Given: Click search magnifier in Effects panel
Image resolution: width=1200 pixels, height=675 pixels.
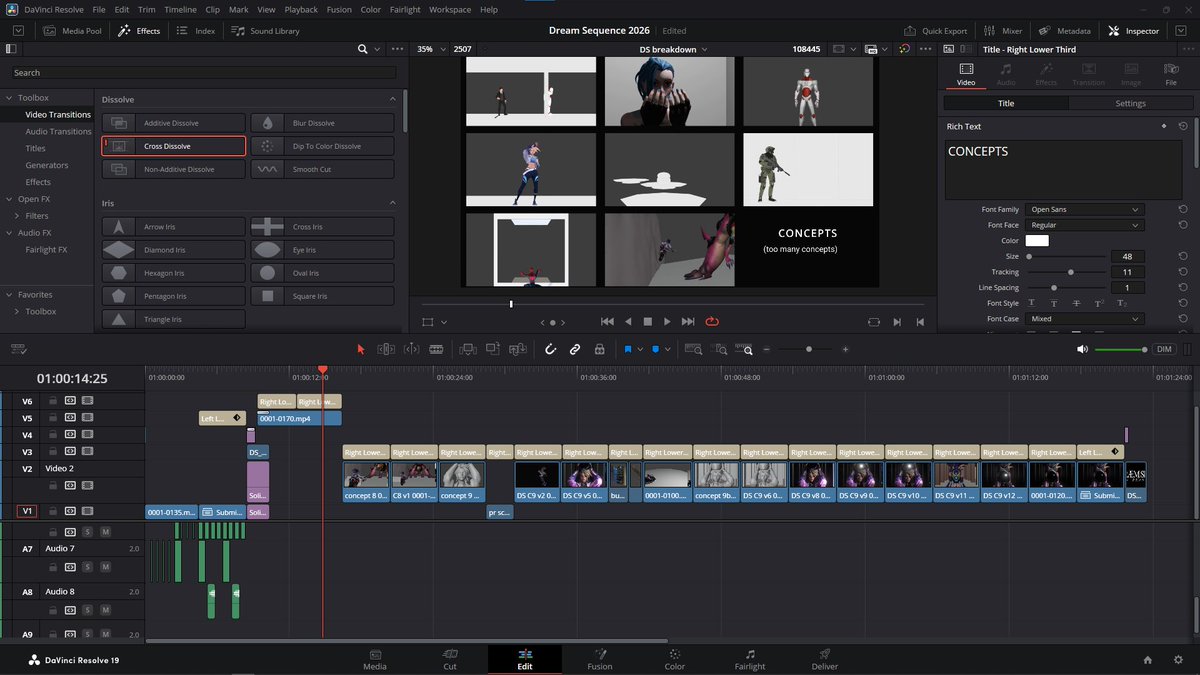Looking at the screenshot, I should [362, 49].
